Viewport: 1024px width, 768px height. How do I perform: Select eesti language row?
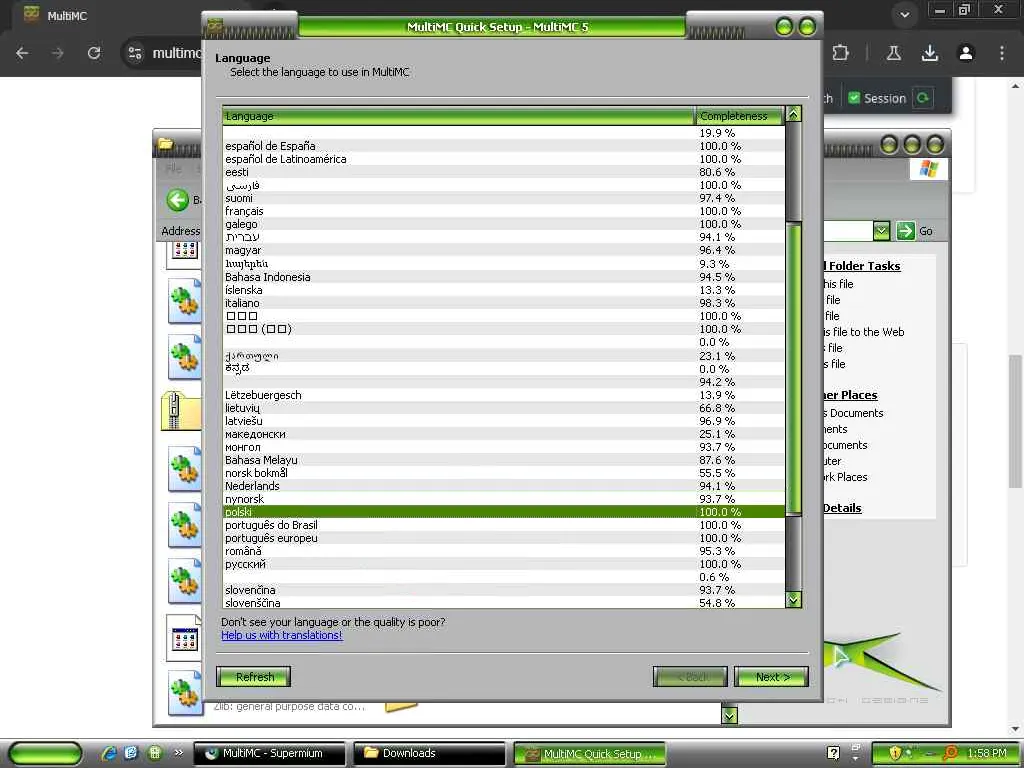[x=504, y=172]
